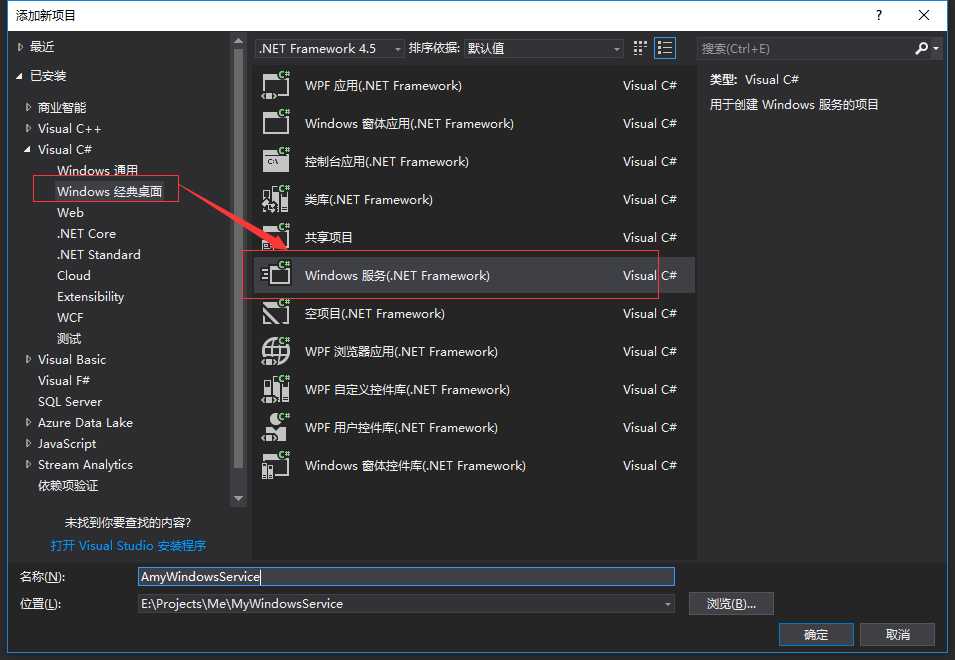Click the category tree scrollbar down arrow
The width and height of the screenshot is (955, 660).
pos(239,499)
